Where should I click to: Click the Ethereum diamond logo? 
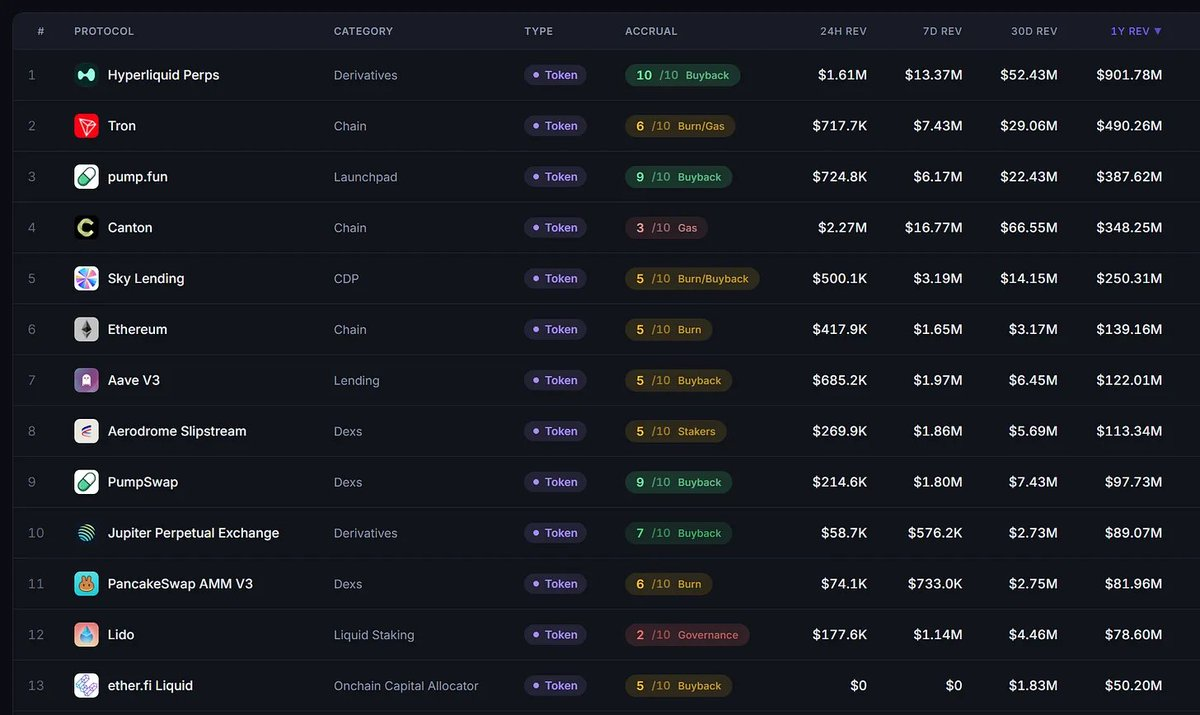coord(86,330)
